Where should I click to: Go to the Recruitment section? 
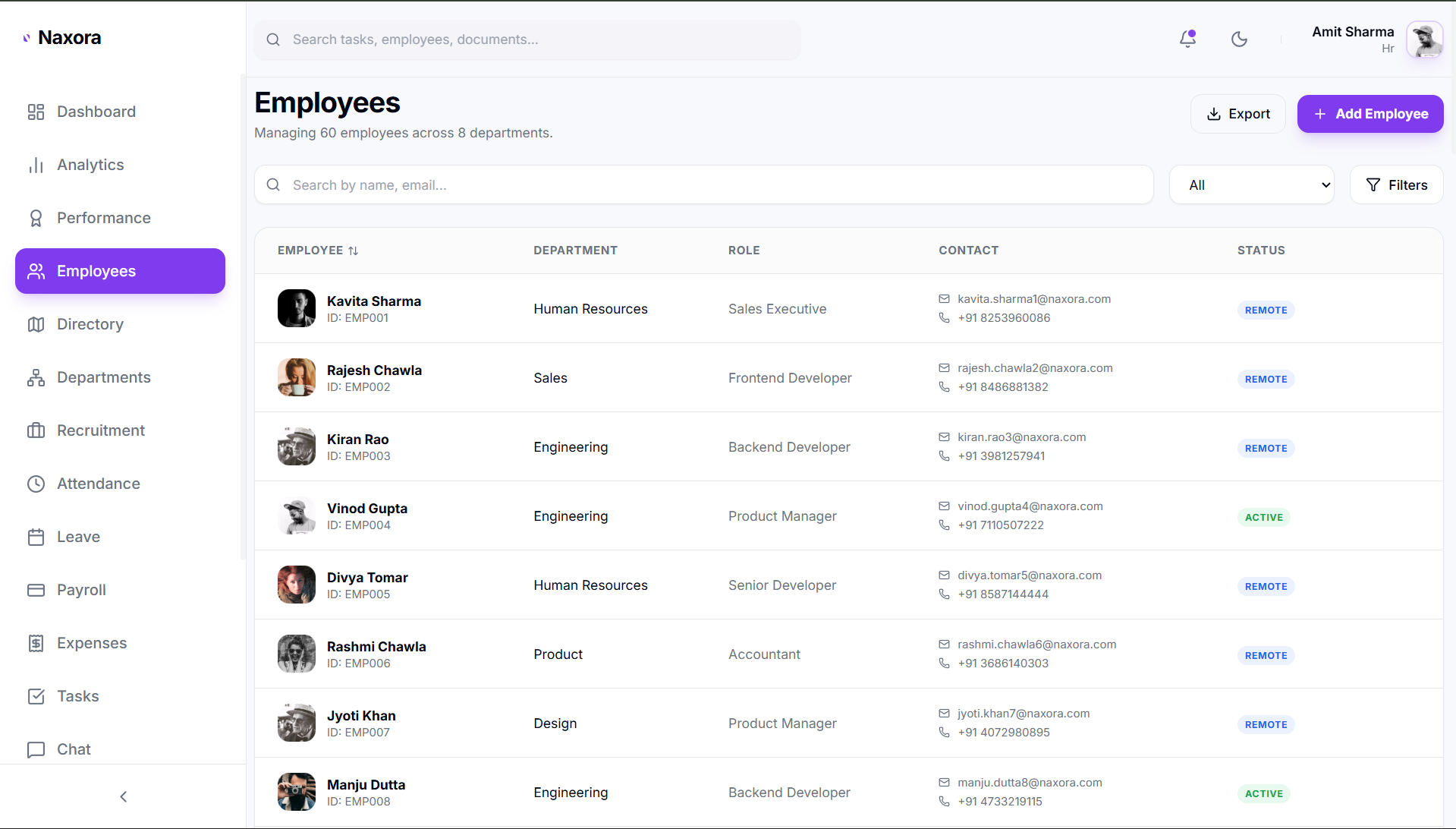click(100, 430)
